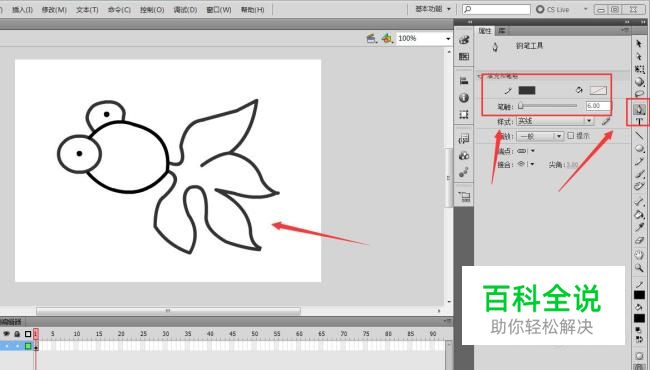Screen dimensions: 650x370
Task: Open the Align panel icon in dock
Action: pyautogui.click(x=464, y=81)
